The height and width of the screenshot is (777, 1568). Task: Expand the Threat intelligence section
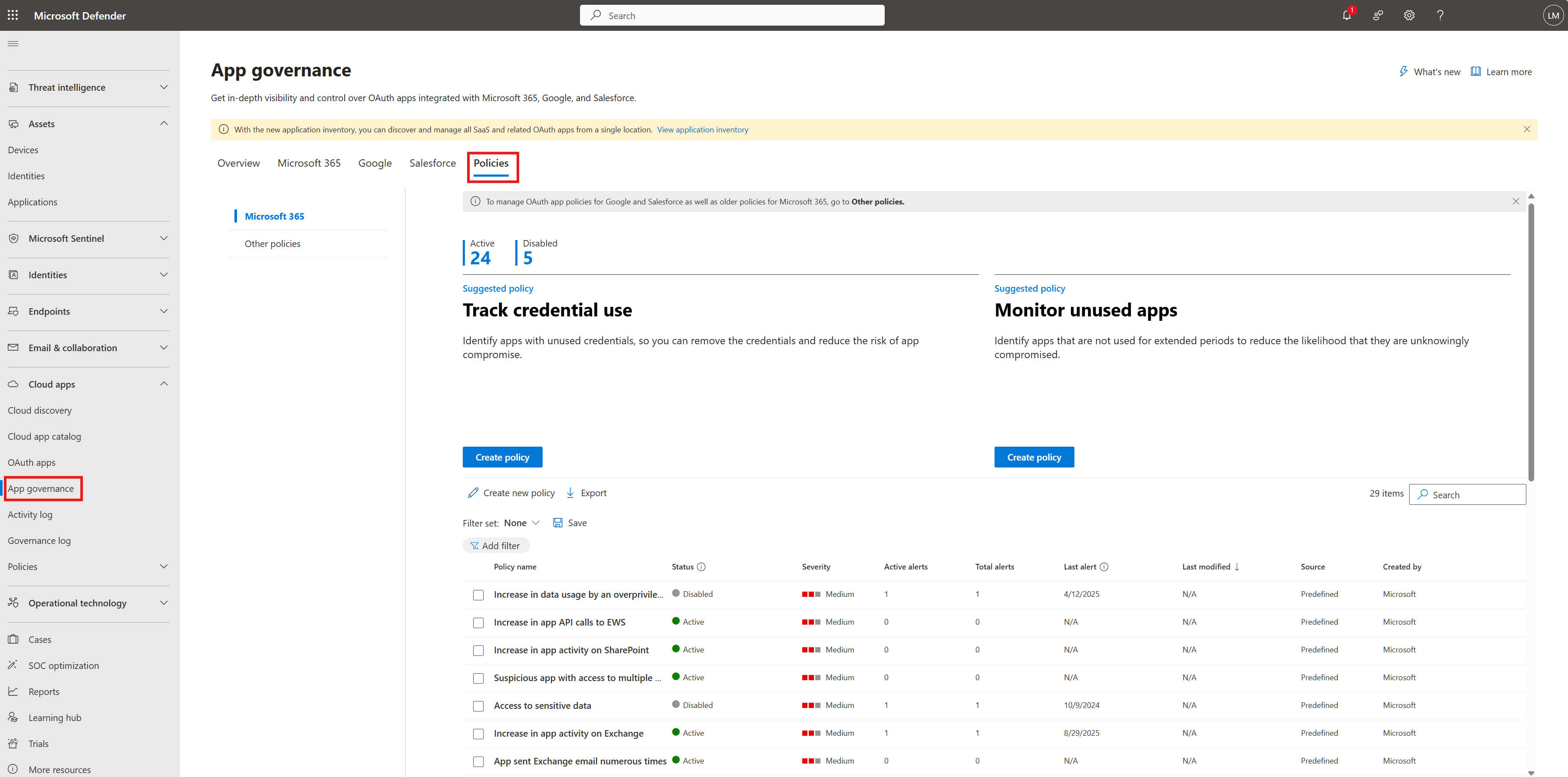(164, 88)
